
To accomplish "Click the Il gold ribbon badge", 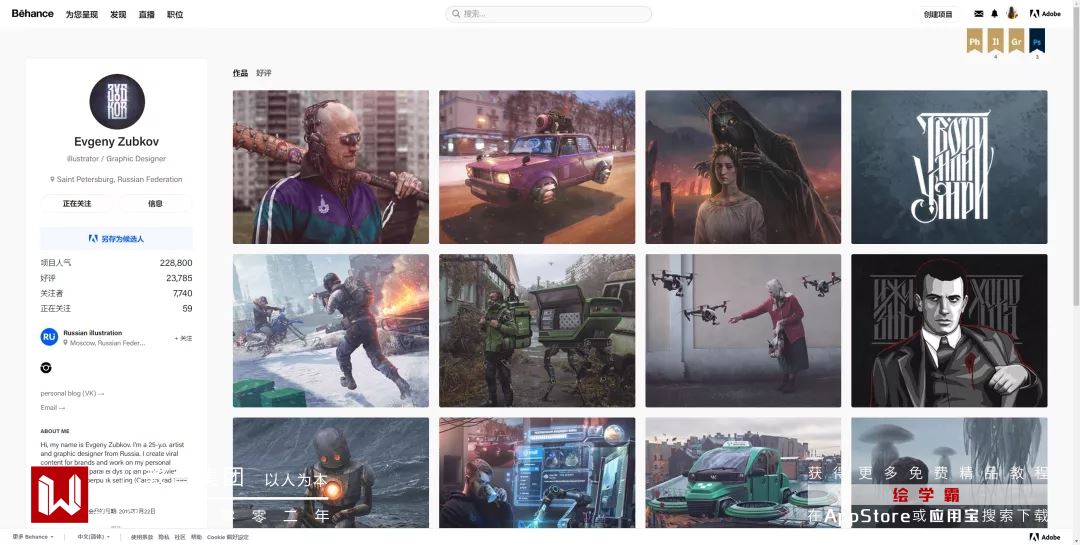I will [995, 41].
